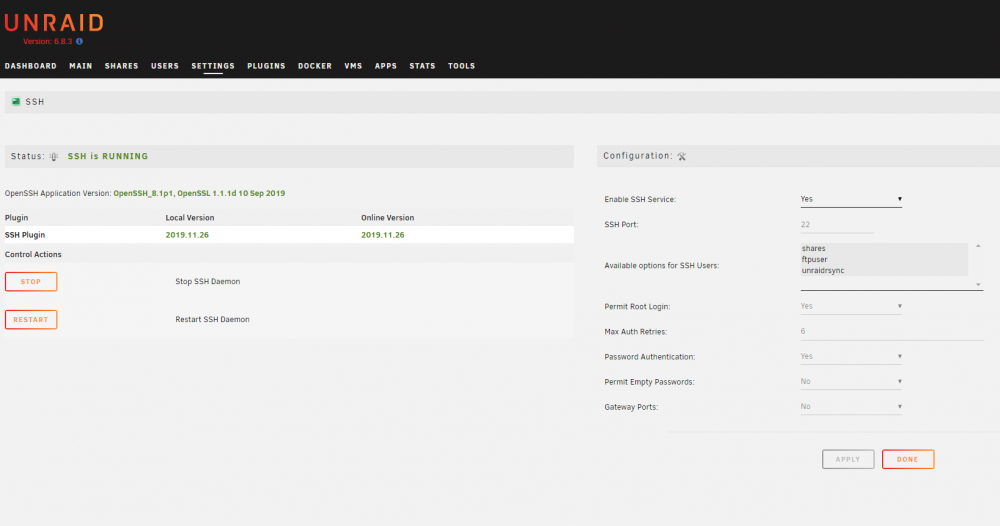Open the Users page
The image size is (1000, 526).
point(165,66)
